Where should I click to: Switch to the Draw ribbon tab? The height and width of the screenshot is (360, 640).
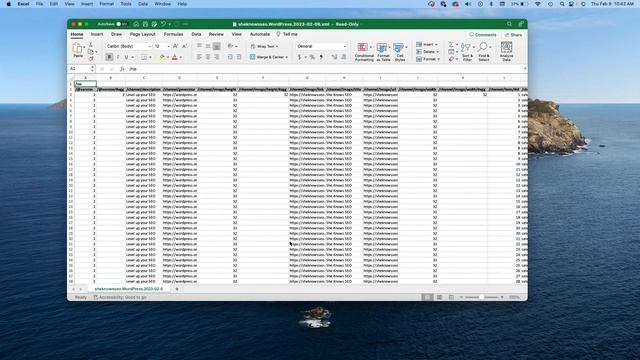tap(116, 34)
